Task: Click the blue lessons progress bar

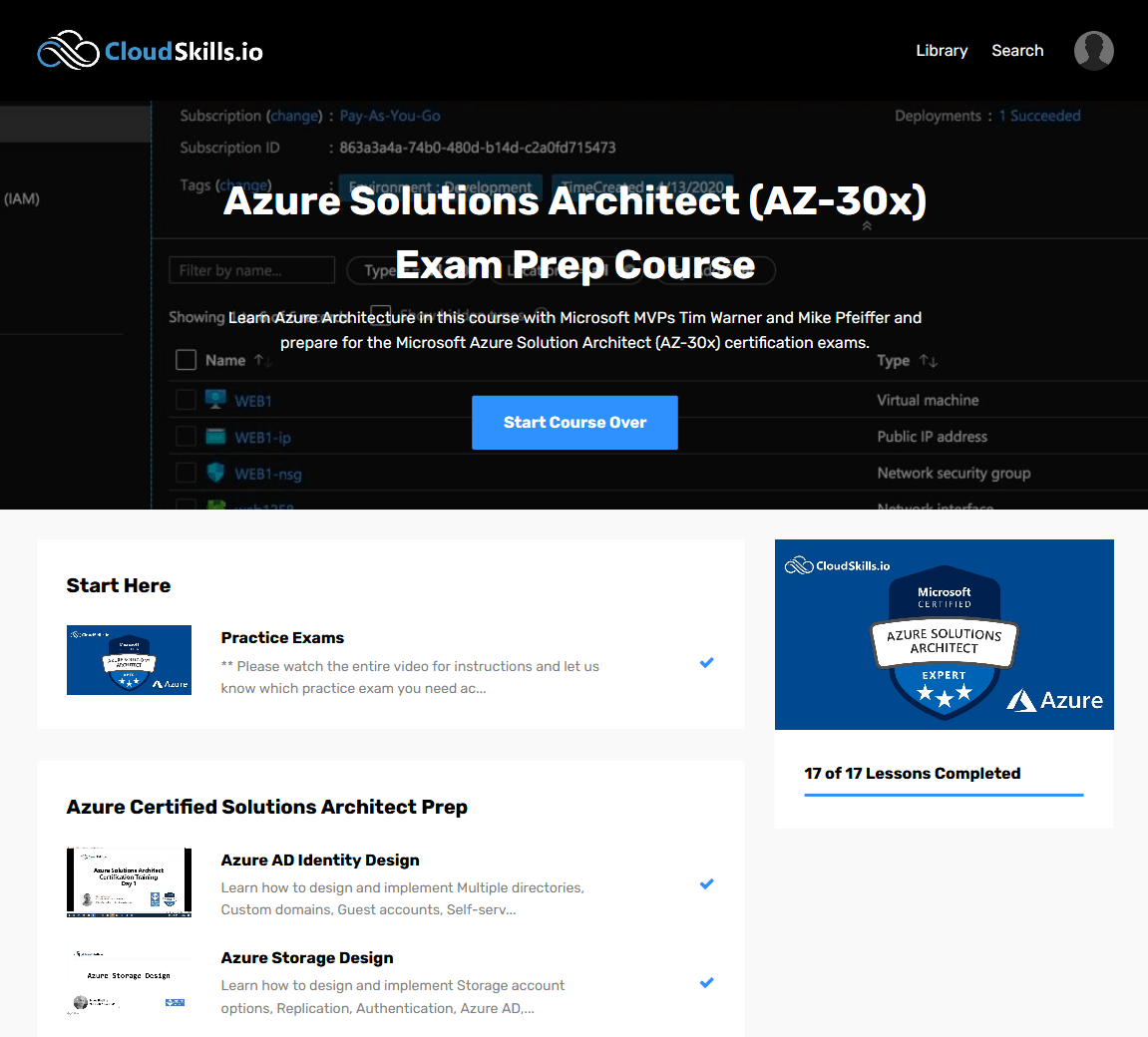Action: click(x=944, y=795)
